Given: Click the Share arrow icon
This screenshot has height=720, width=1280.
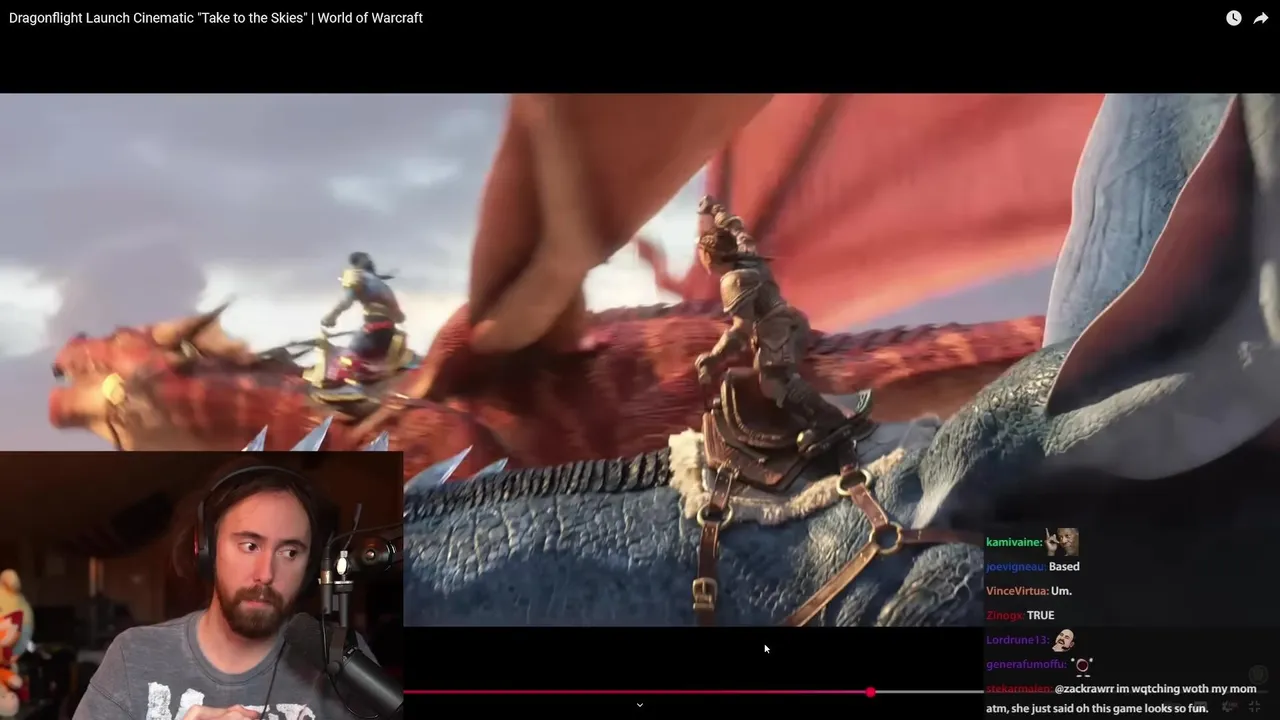Looking at the screenshot, I should pos(1261,18).
